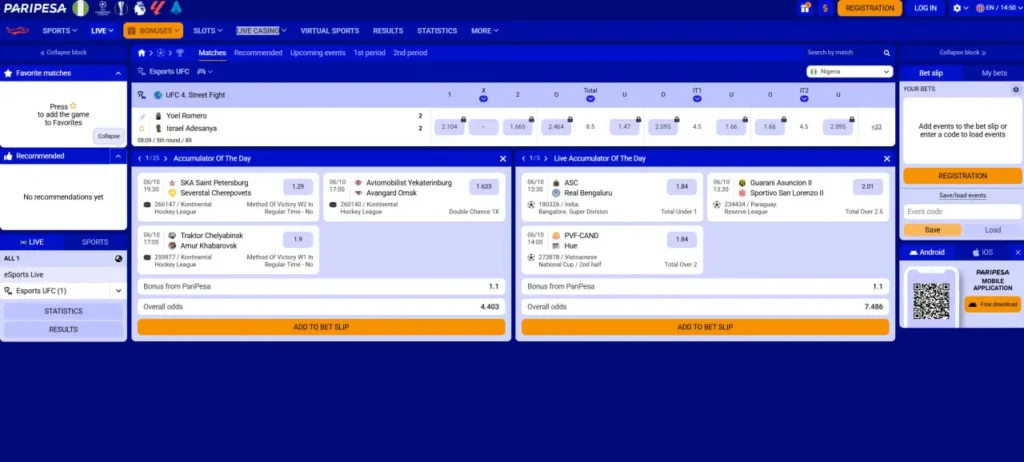Expand the IT2 market dropdown arrow

pos(804,99)
